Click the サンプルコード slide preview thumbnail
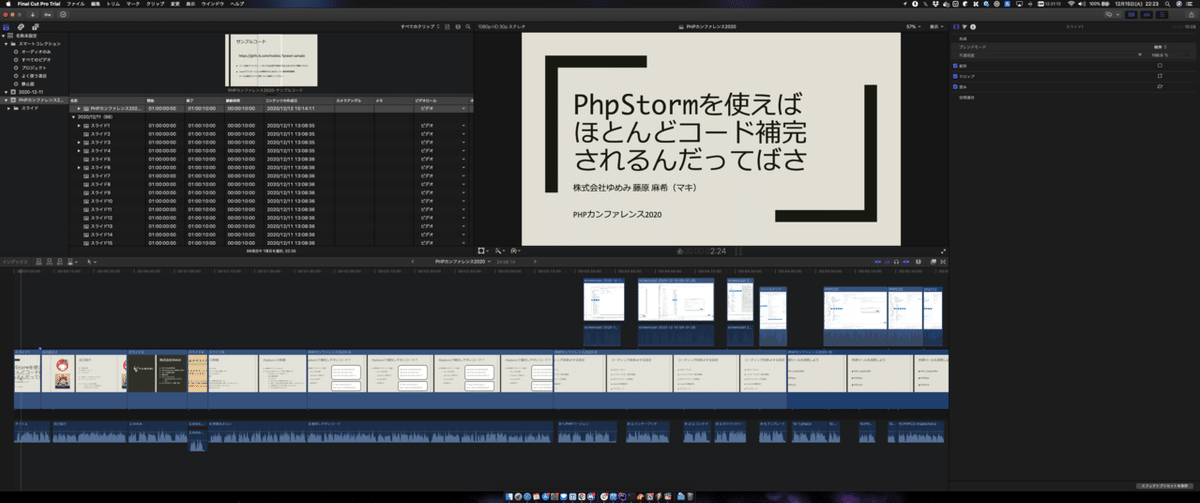Screen dimensions: 1200x503 coord(271,60)
